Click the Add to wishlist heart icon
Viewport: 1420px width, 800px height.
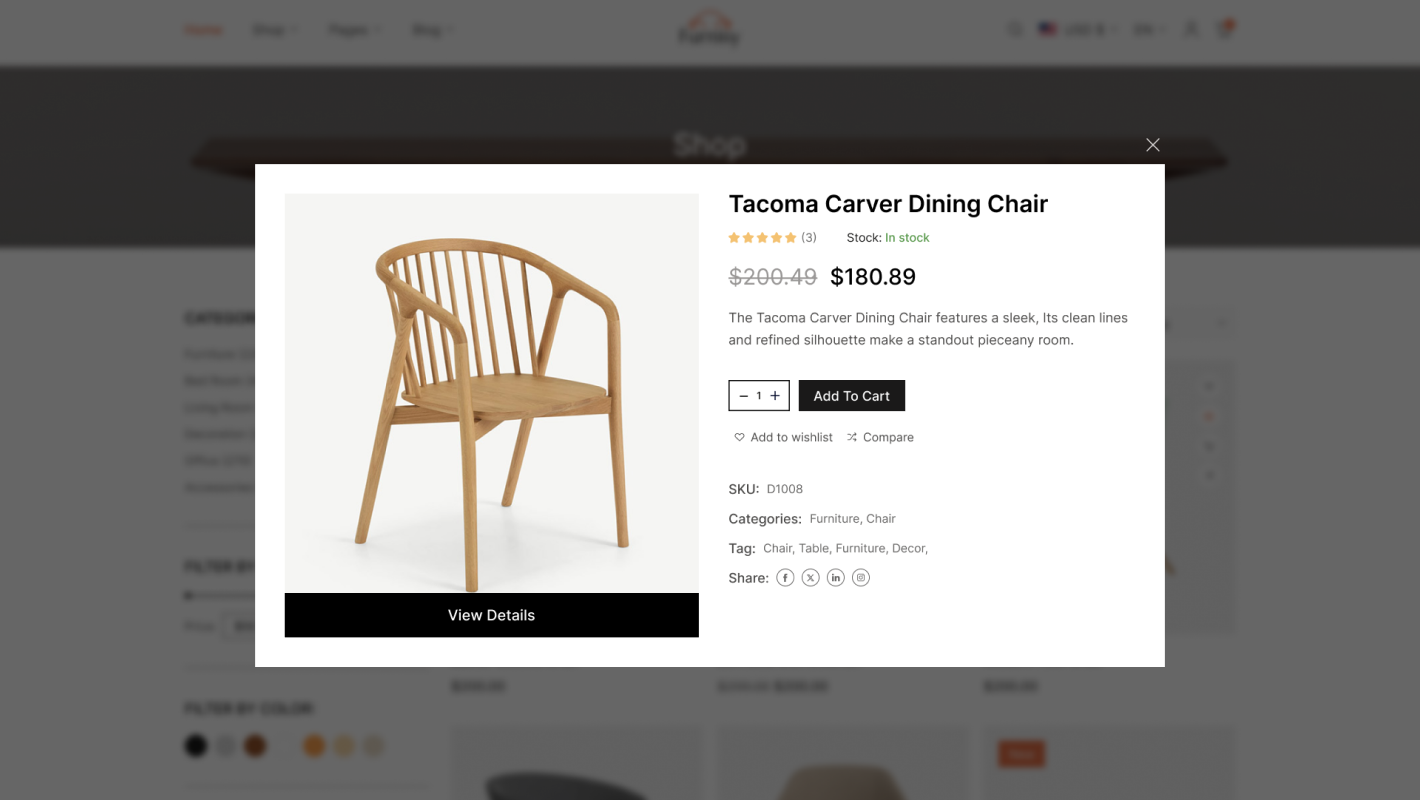pos(740,437)
